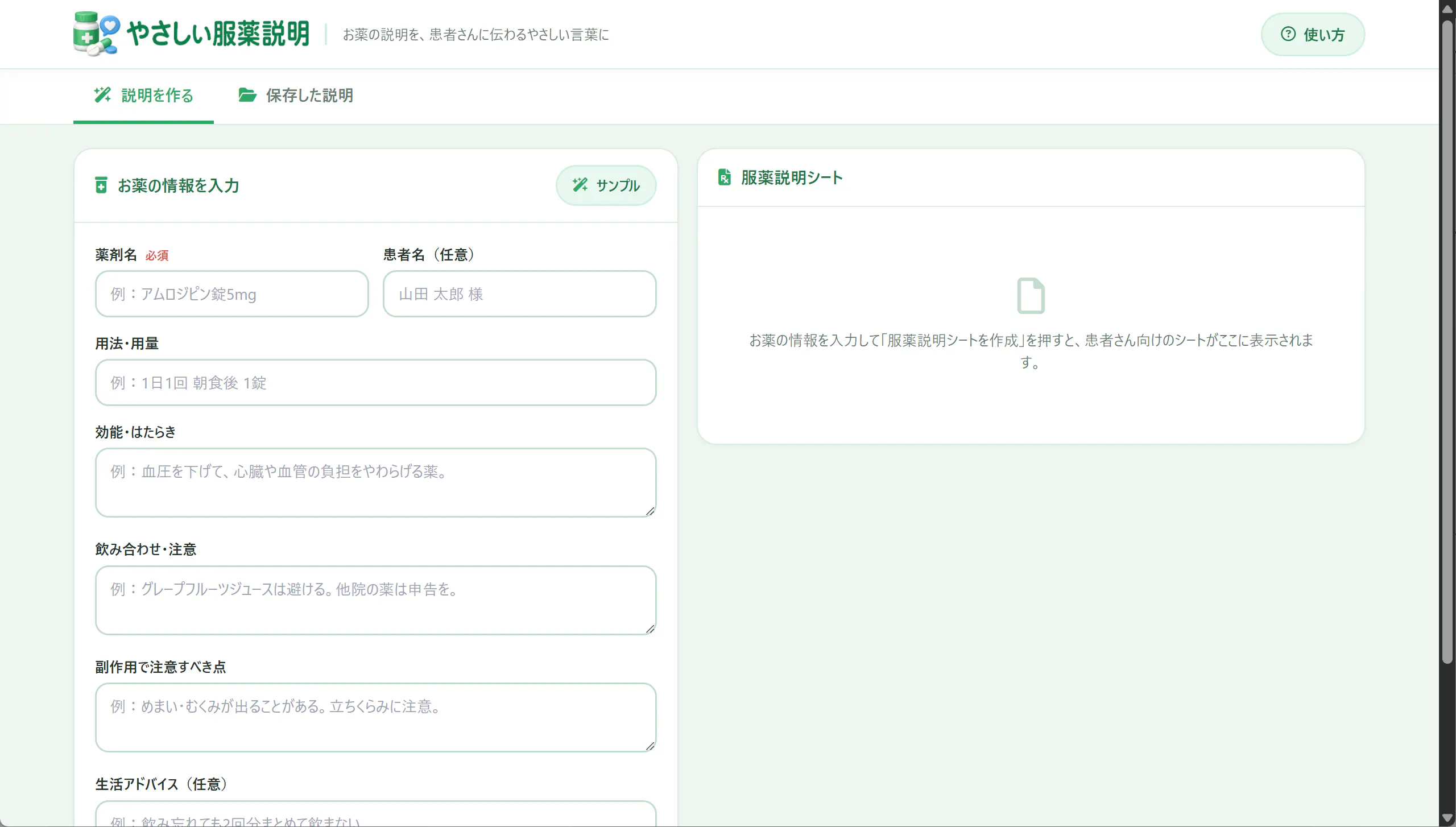Click the medicine bottle app logo
The height and width of the screenshot is (827, 1456).
tap(97, 34)
